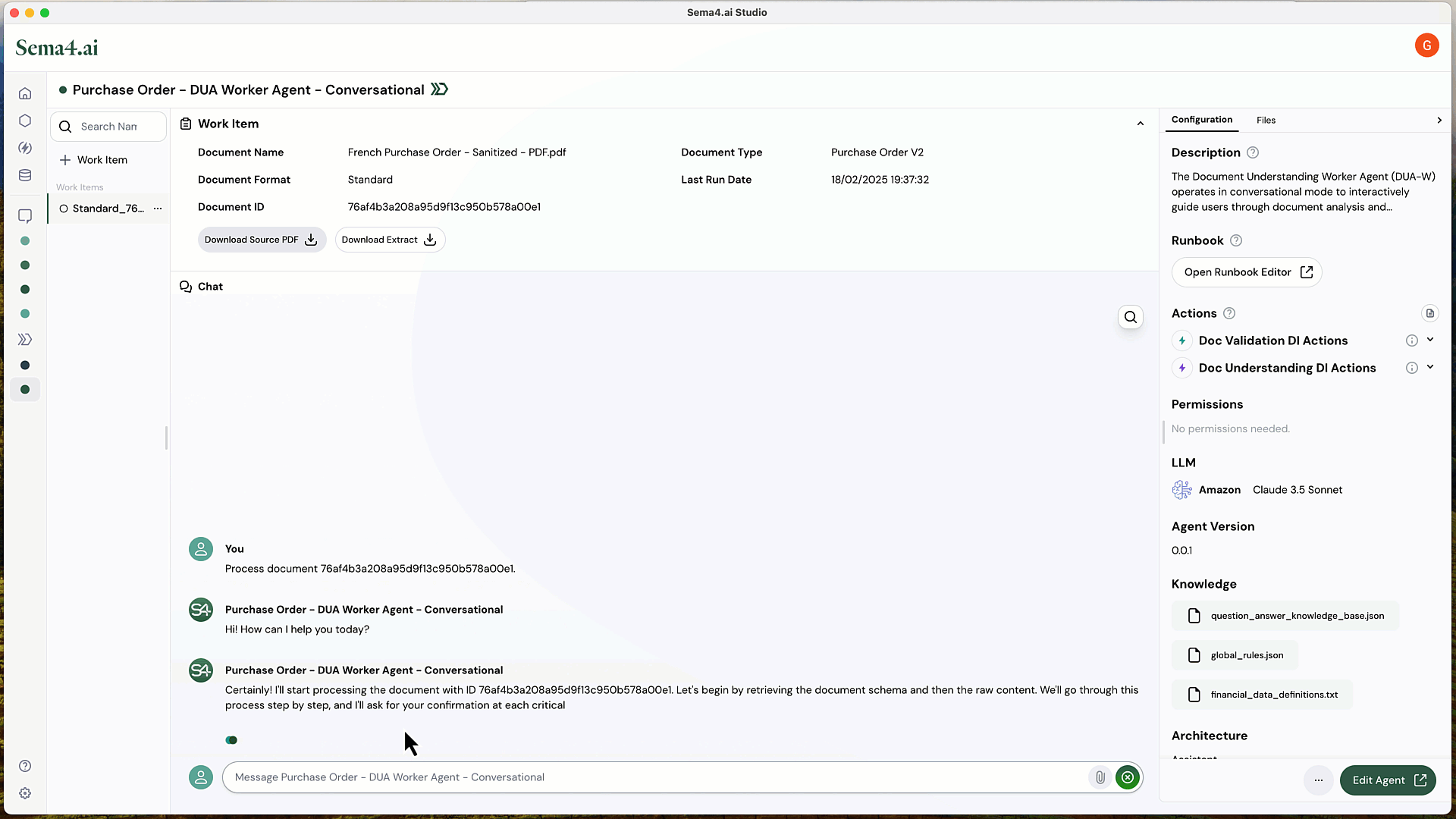This screenshot has height=819, width=1456.
Task: Click the agent description text in Configuration
Action: coord(1303,192)
